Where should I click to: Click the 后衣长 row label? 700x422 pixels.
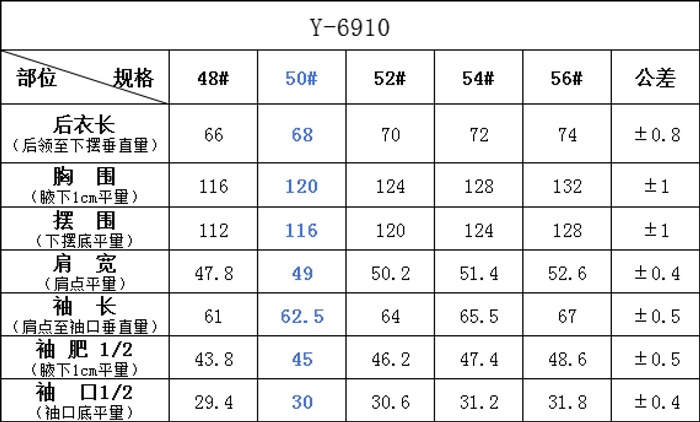(85, 134)
